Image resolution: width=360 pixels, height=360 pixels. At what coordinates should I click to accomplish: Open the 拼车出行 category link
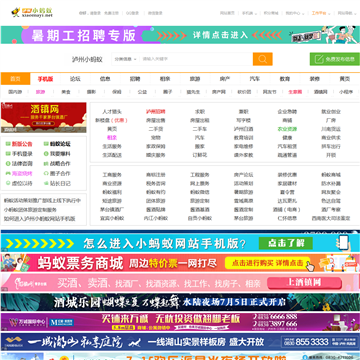pyautogui.click(x=331, y=146)
